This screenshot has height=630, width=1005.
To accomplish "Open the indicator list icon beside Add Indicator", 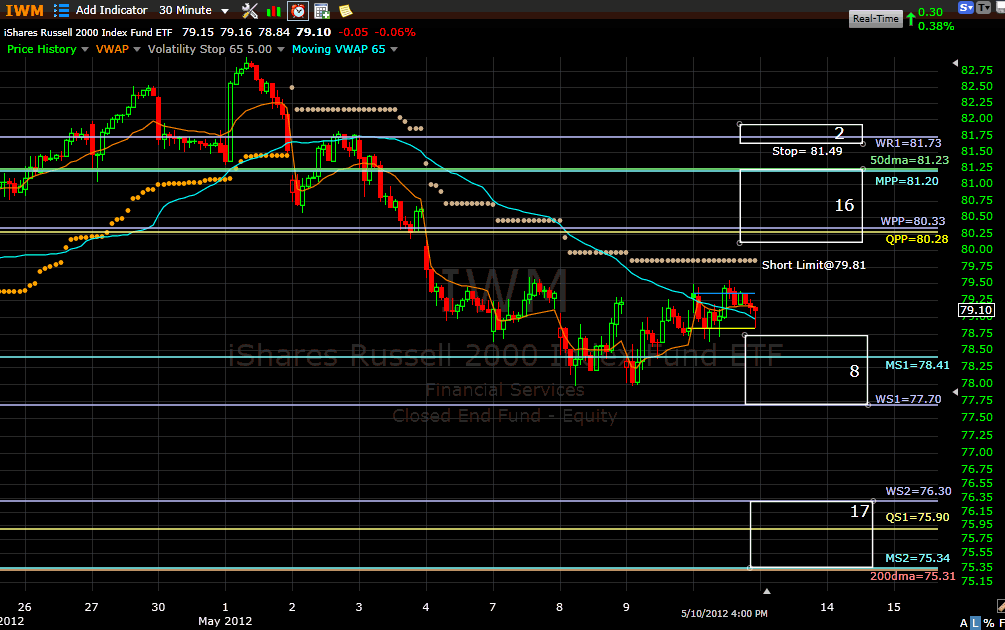I will (x=61, y=10).
